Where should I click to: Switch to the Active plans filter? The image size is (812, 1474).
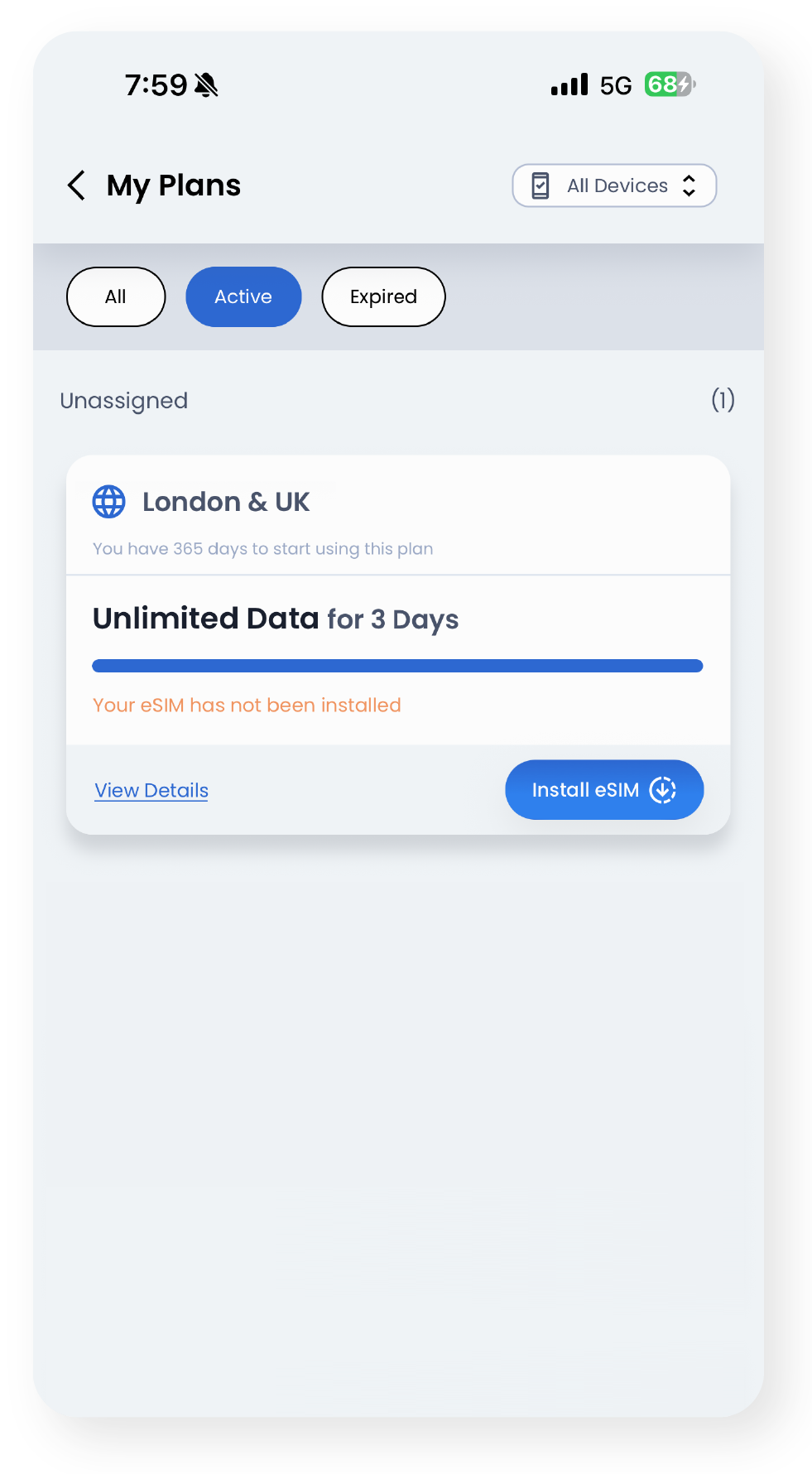pyautogui.click(x=243, y=296)
